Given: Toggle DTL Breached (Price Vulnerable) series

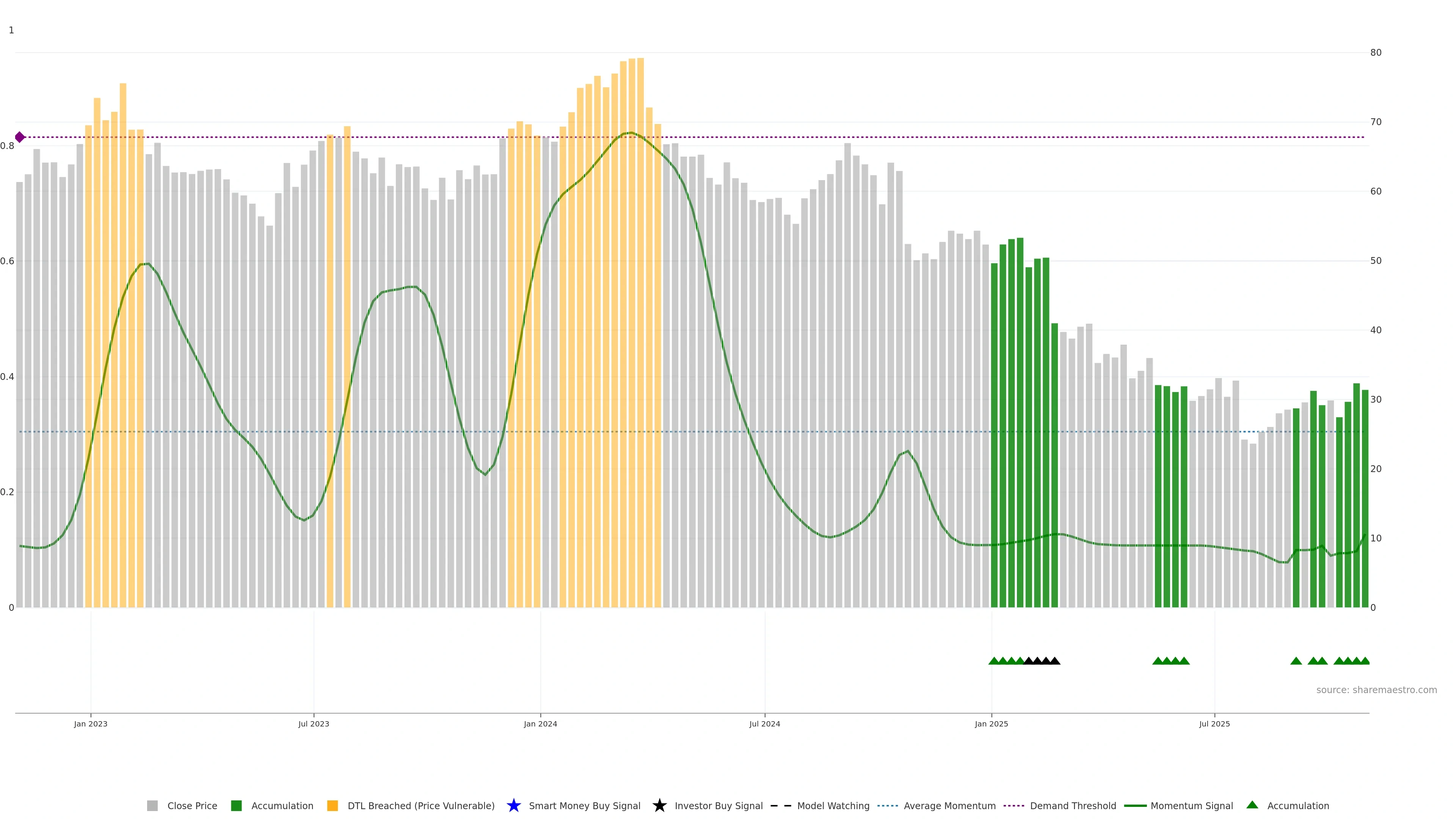Looking at the screenshot, I should click(x=420, y=806).
